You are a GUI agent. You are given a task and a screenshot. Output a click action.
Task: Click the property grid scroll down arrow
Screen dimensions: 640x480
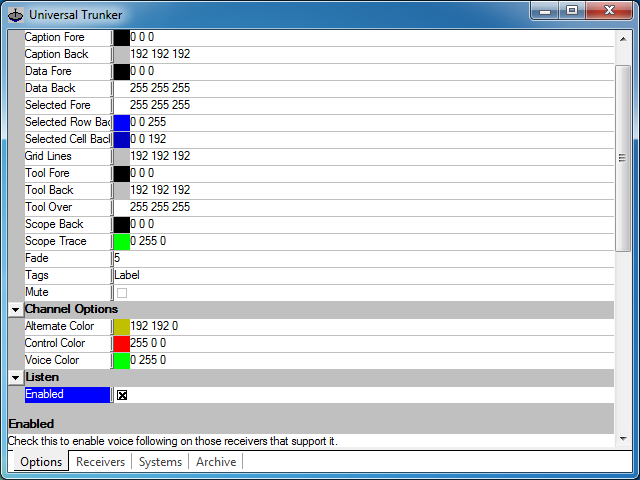pyautogui.click(x=623, y=439)
